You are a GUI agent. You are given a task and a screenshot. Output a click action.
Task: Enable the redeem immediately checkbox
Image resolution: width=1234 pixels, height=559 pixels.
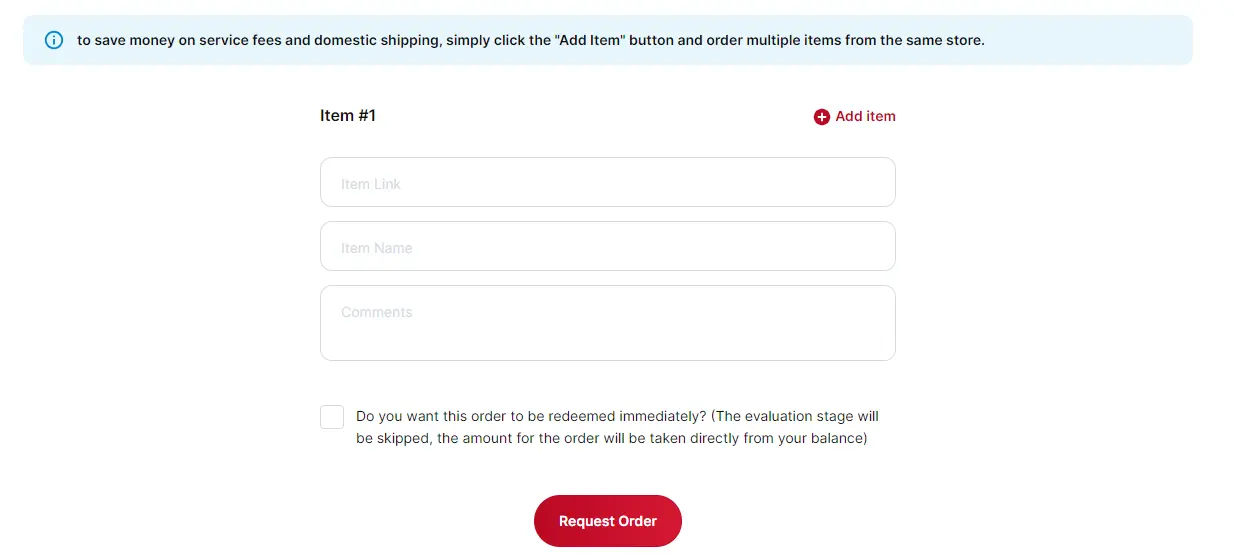pos(332,417)
